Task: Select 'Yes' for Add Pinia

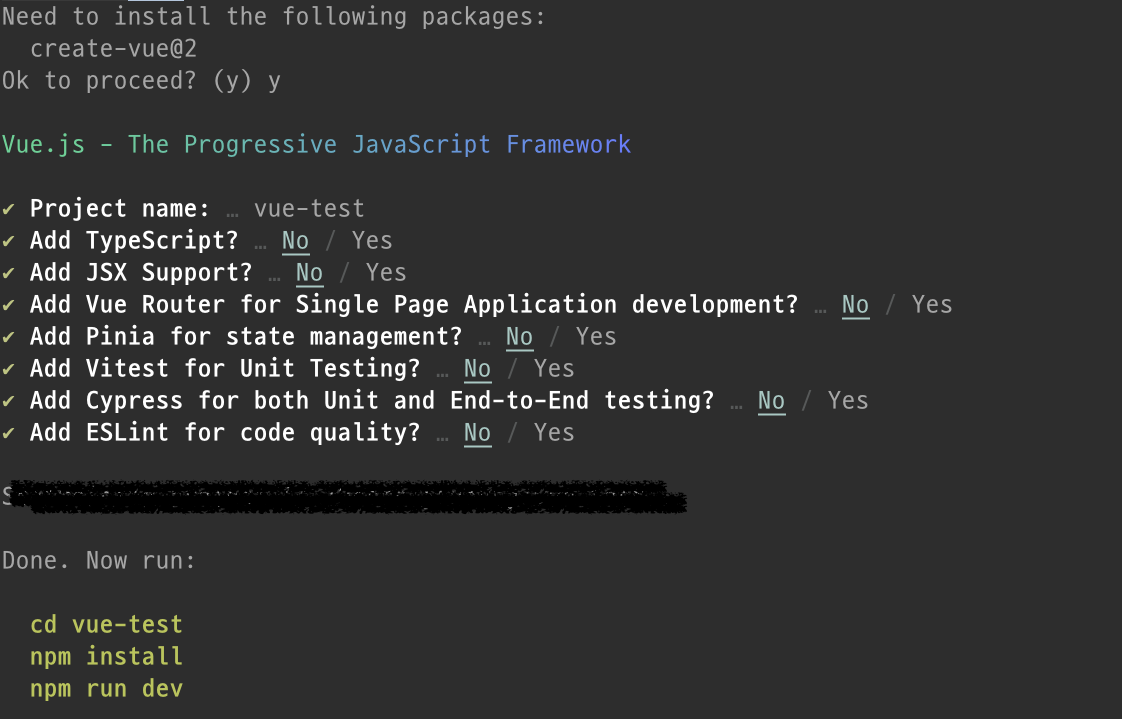Action: tap(596, 336)
